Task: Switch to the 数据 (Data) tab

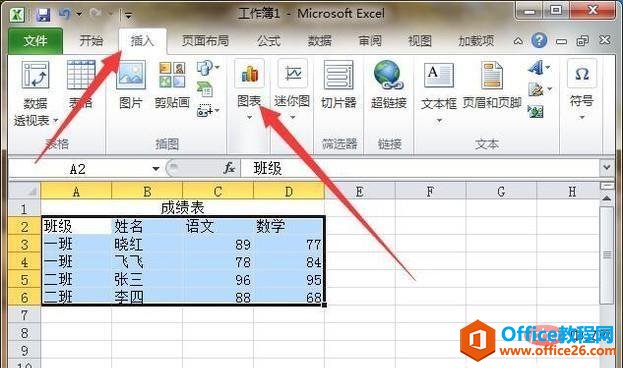Action: [320, 41]
